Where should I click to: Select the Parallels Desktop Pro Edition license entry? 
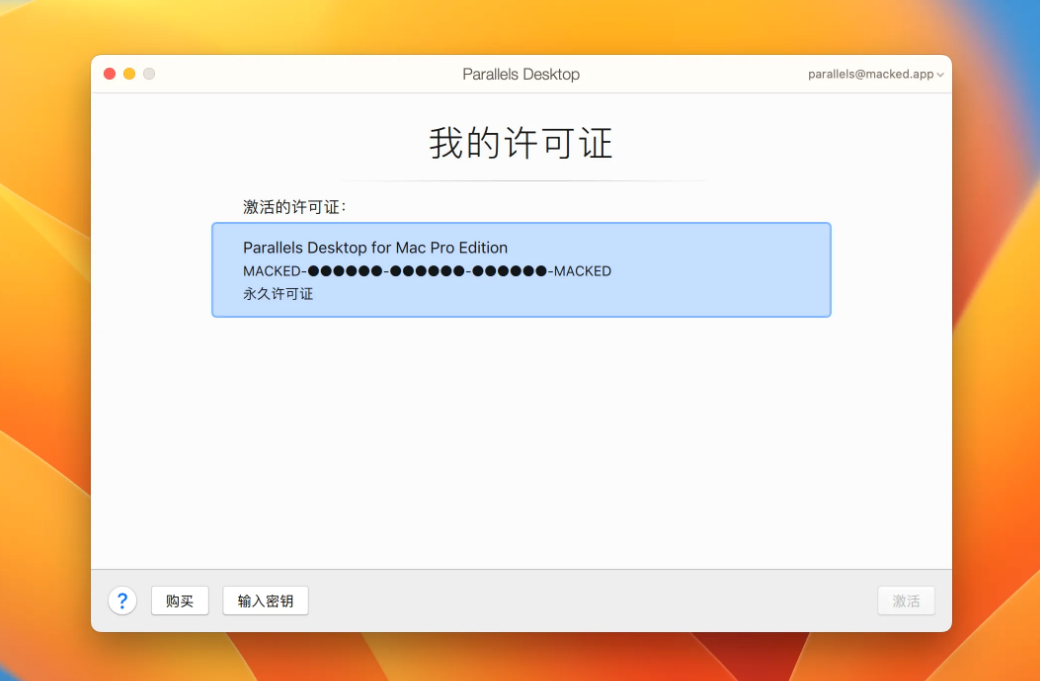(521, 270)
